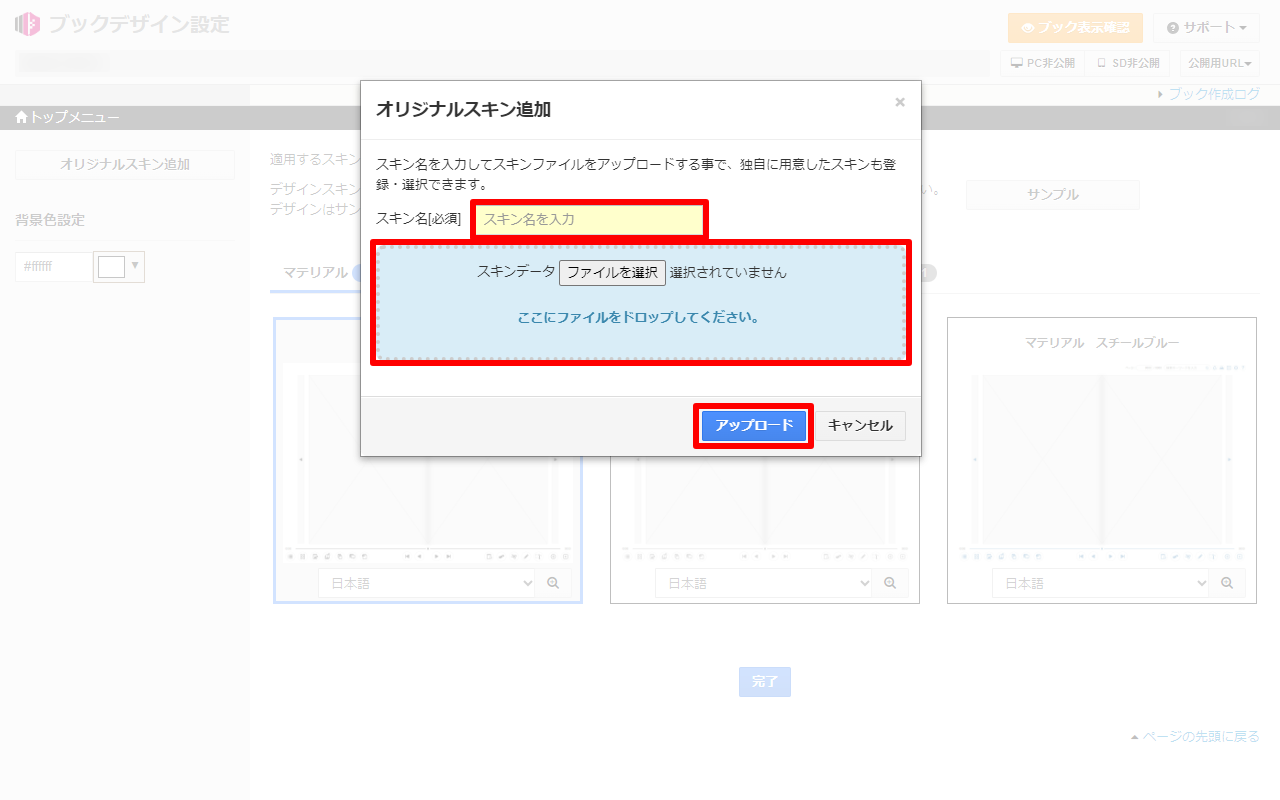Click the スキン名を入力 text field
Image resolution: width=1280 pixels, height=800 pixels.
(x=589, y=219)
